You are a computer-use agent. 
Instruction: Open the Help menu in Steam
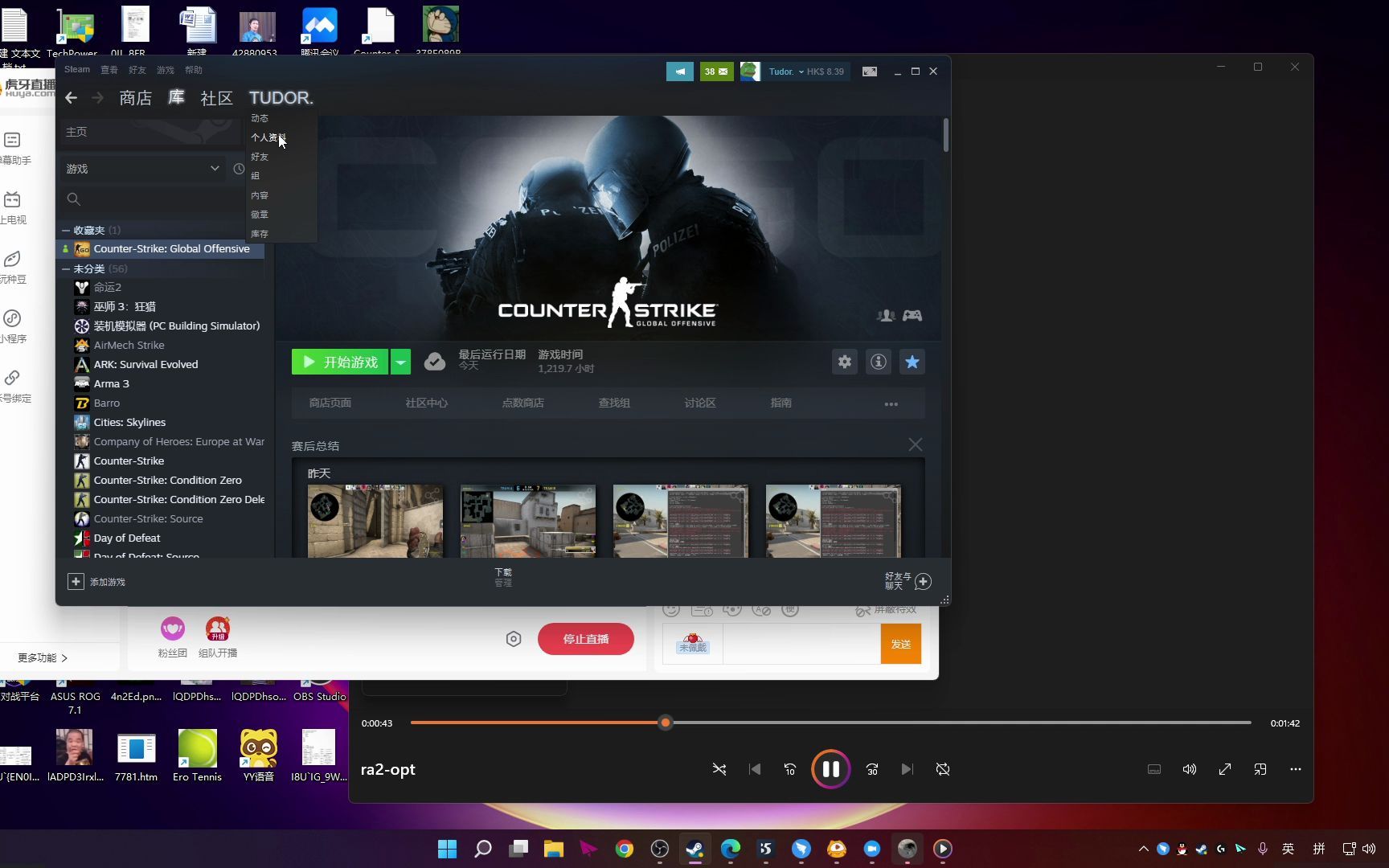pos(194,70)
